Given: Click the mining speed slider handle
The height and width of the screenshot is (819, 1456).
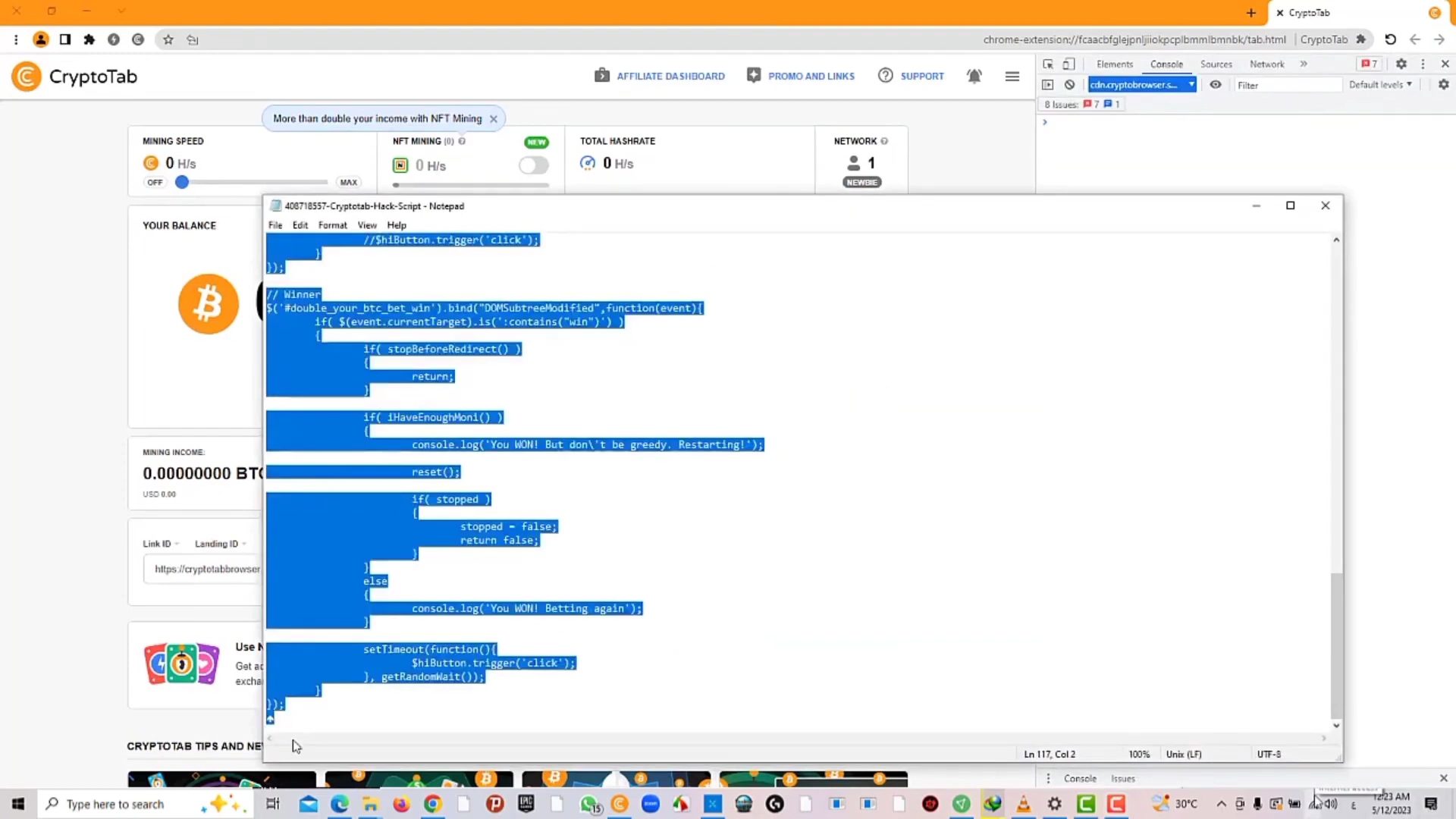Looking at the screenshot, I should [x=182, y=183].
